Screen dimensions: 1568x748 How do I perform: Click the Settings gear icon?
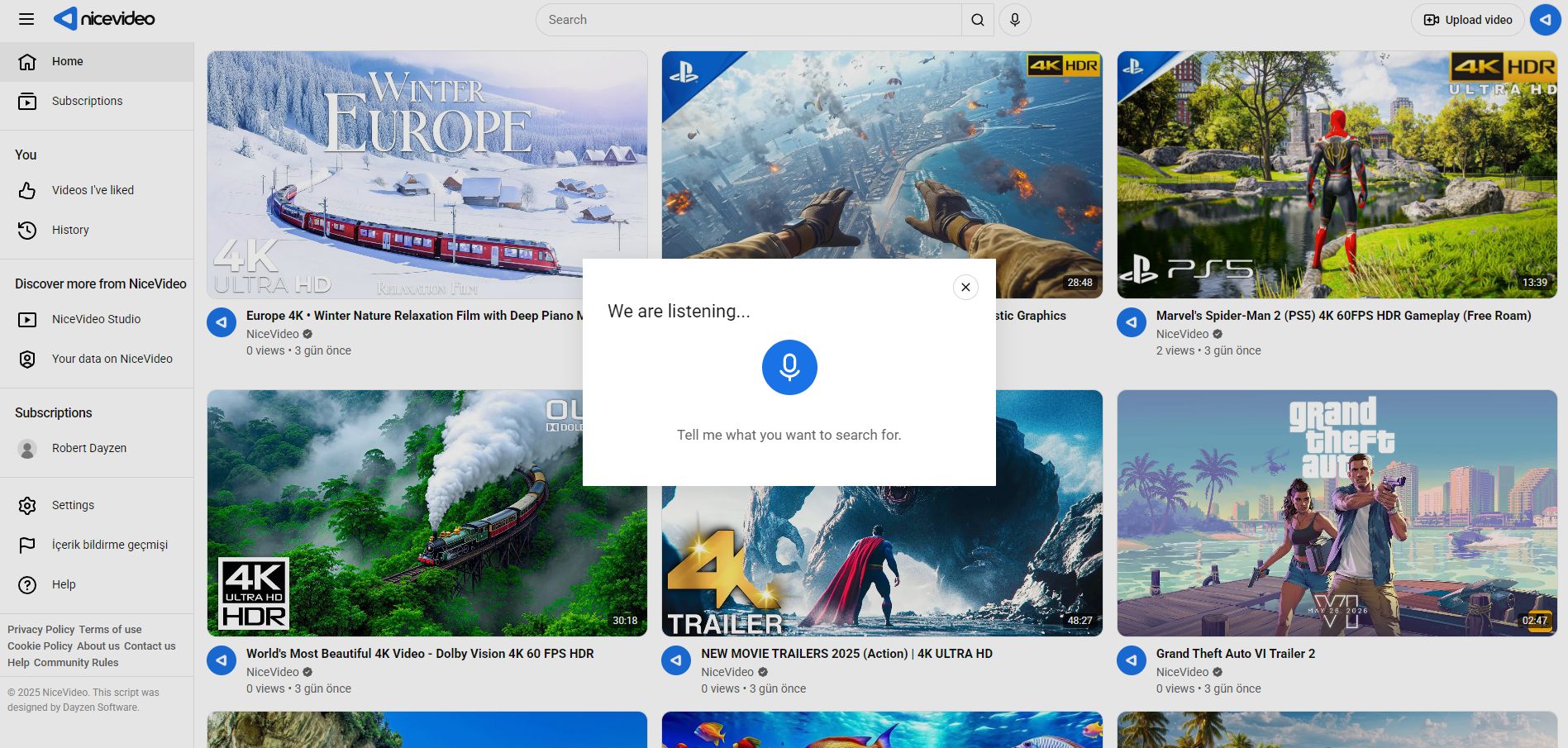[27, 505]
